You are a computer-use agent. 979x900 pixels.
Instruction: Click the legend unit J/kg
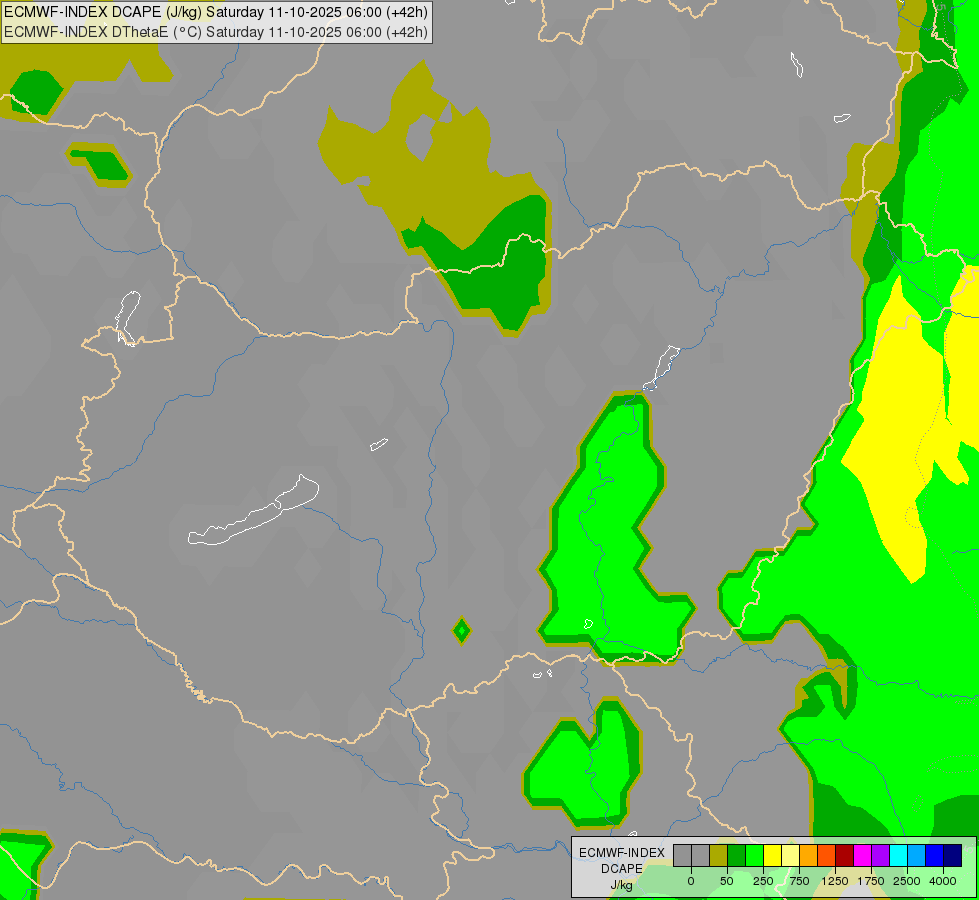click(621, 885)
